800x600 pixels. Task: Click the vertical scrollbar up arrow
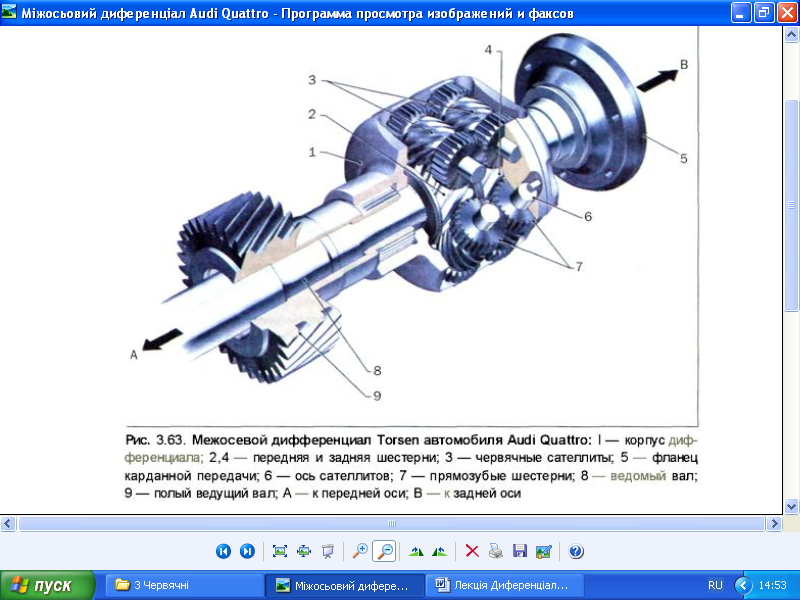pos(791,35)
